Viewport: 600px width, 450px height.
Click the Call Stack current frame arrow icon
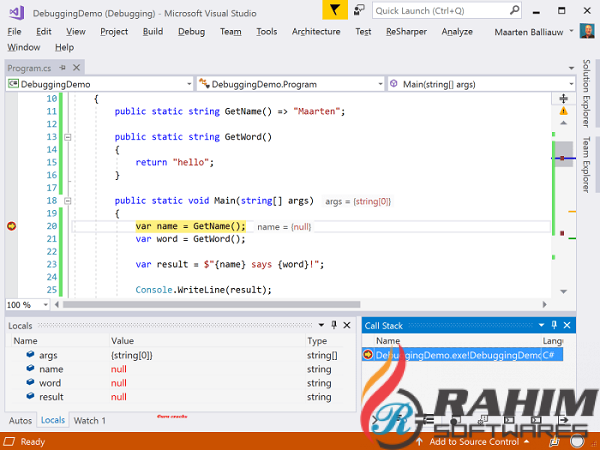point(368,355)
